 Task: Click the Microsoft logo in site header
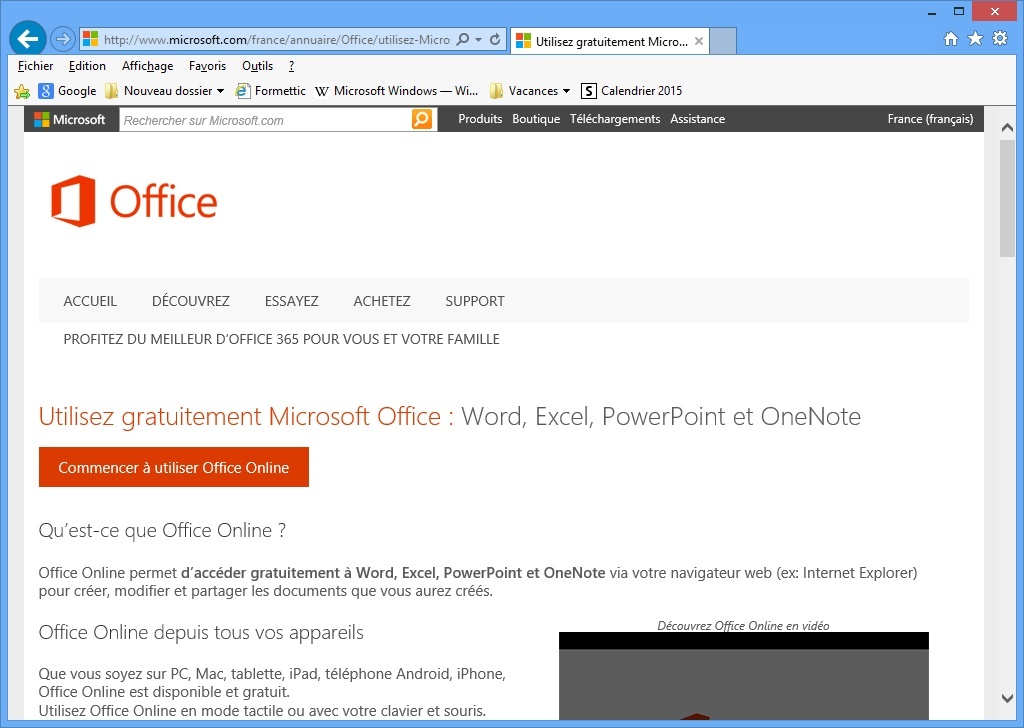pyautogui.click(x=69, y=119)
